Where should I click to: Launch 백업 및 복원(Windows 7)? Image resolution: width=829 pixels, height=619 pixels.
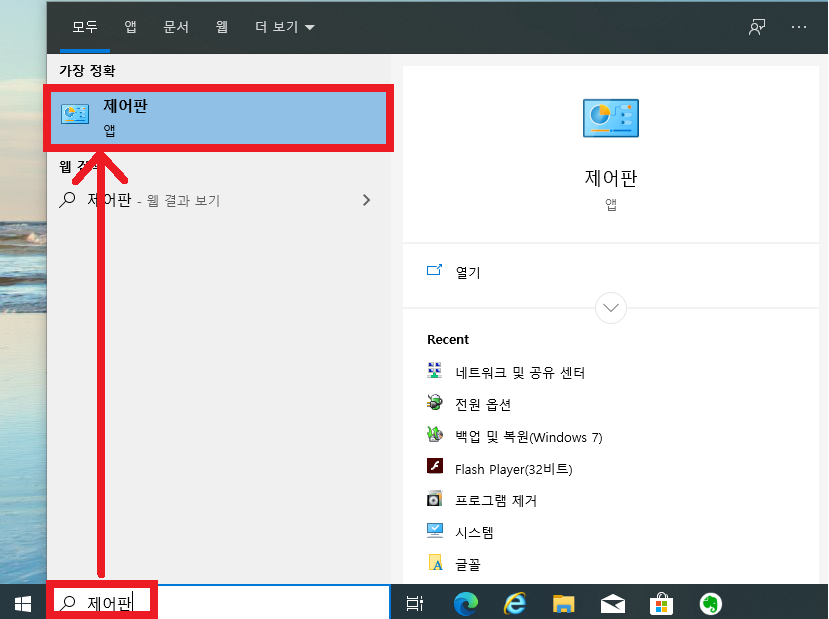point(530,436)
